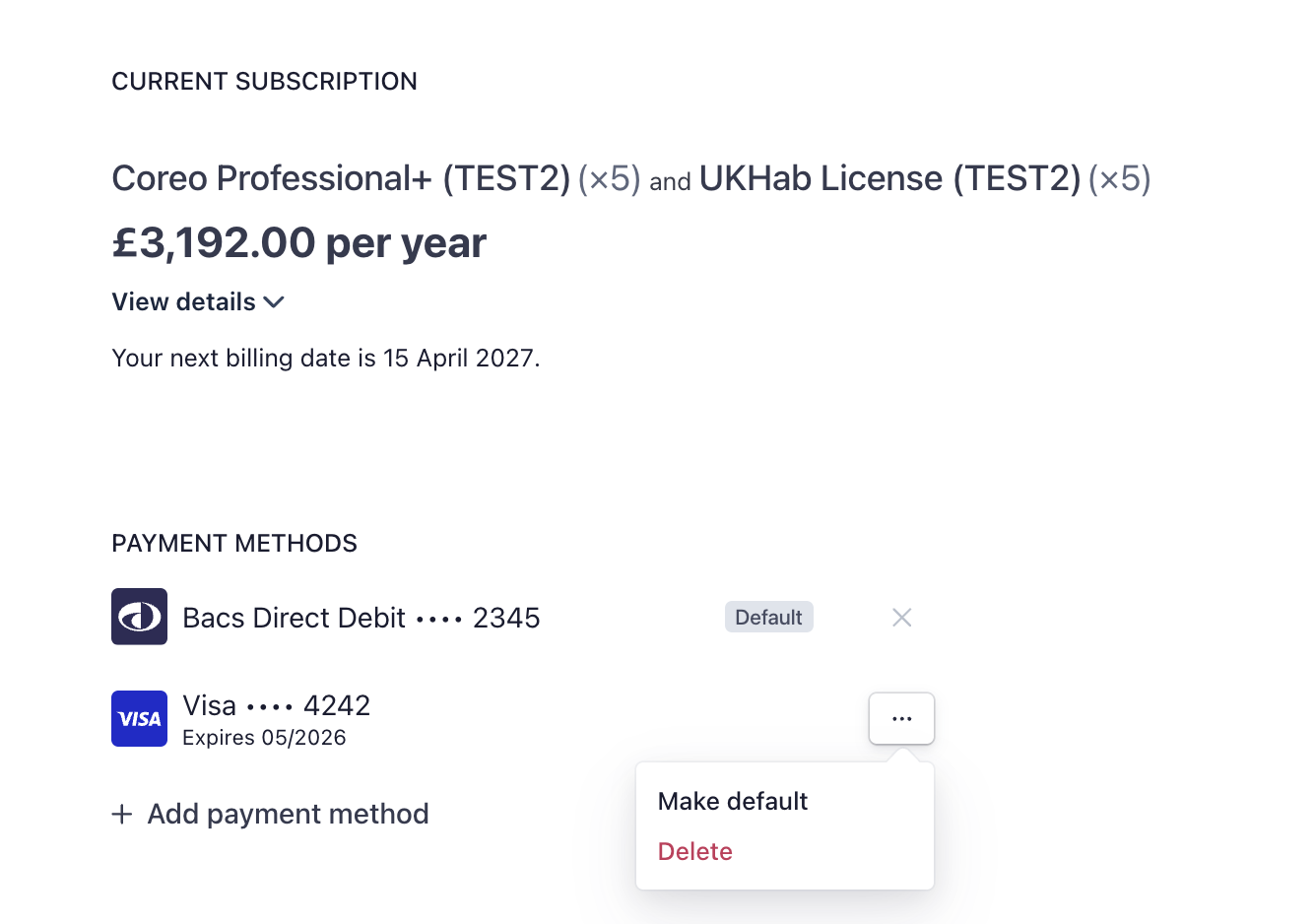
Task: Click the View details link
Action: point(184,302)
